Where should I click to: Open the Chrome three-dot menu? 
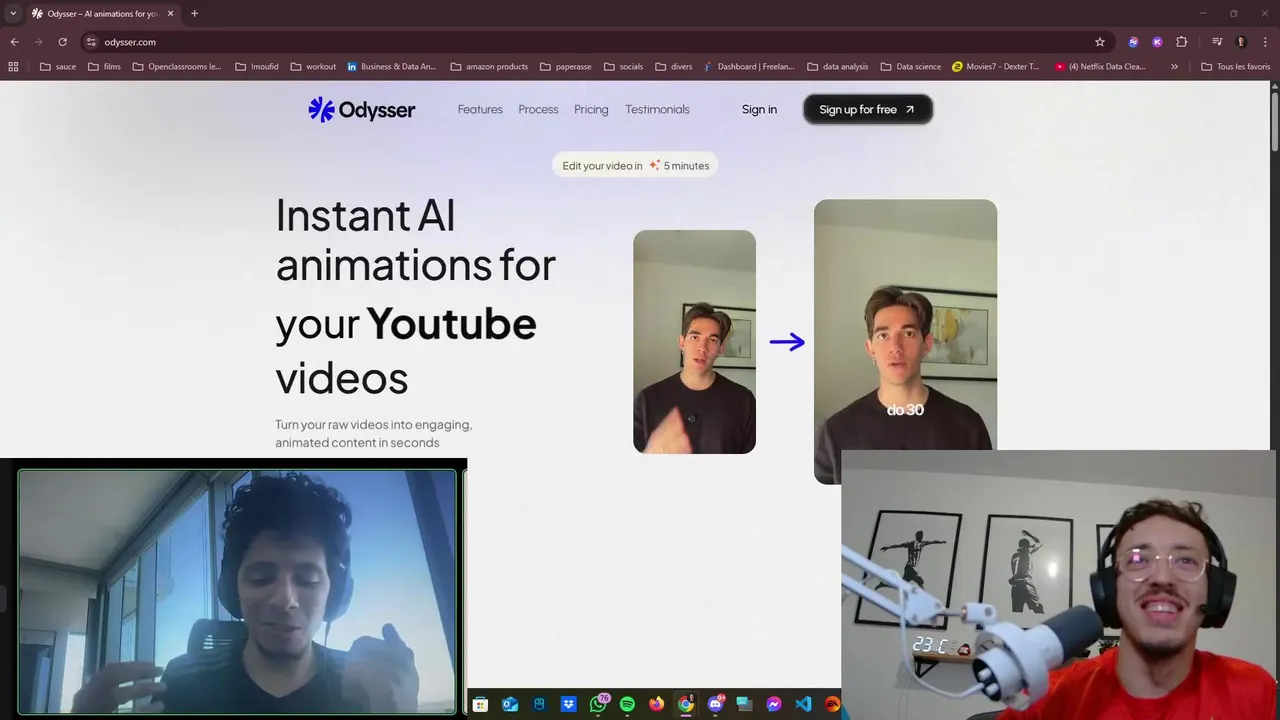tap(1264, 42)
